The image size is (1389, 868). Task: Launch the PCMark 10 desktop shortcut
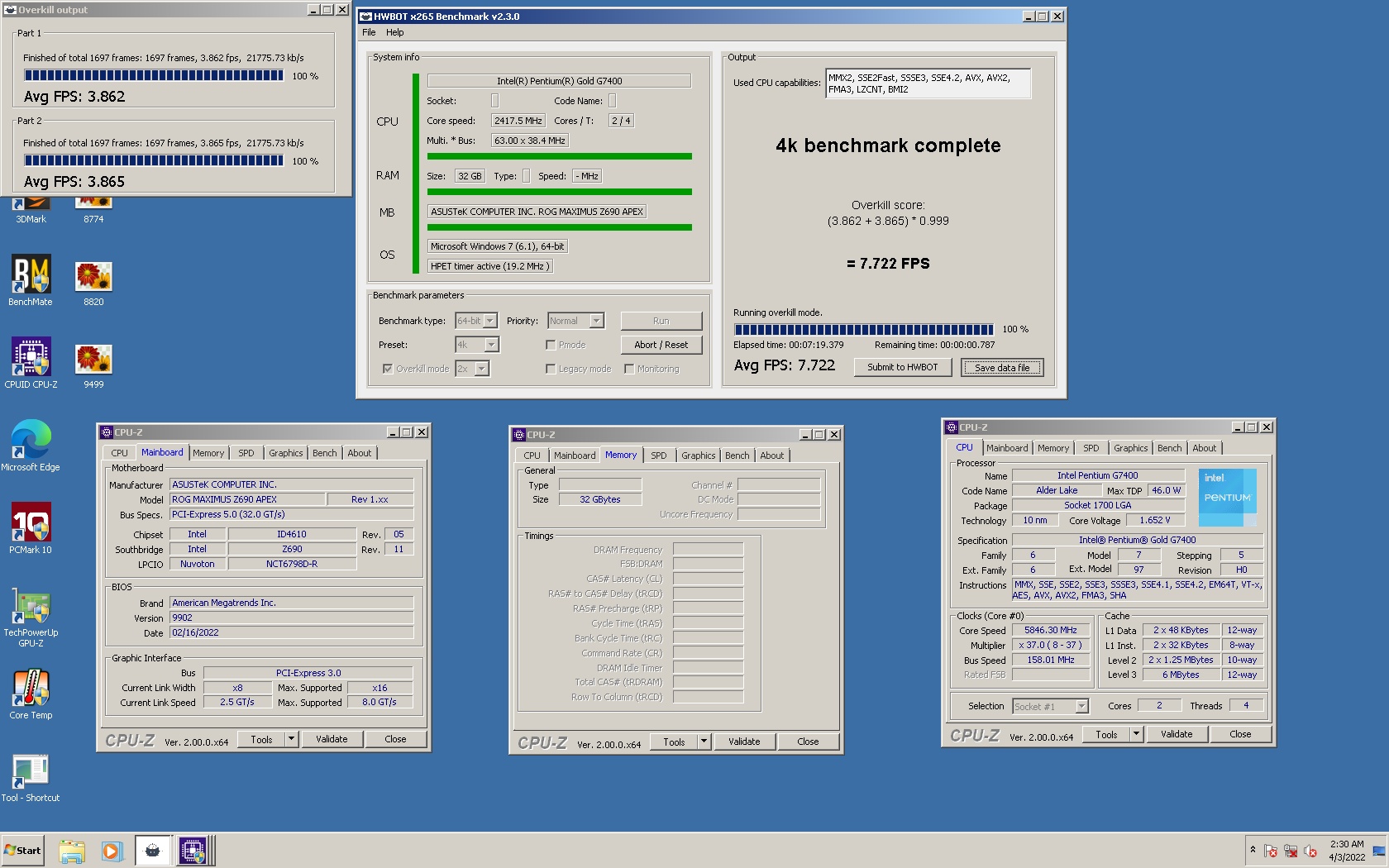[x=31, y=528]
